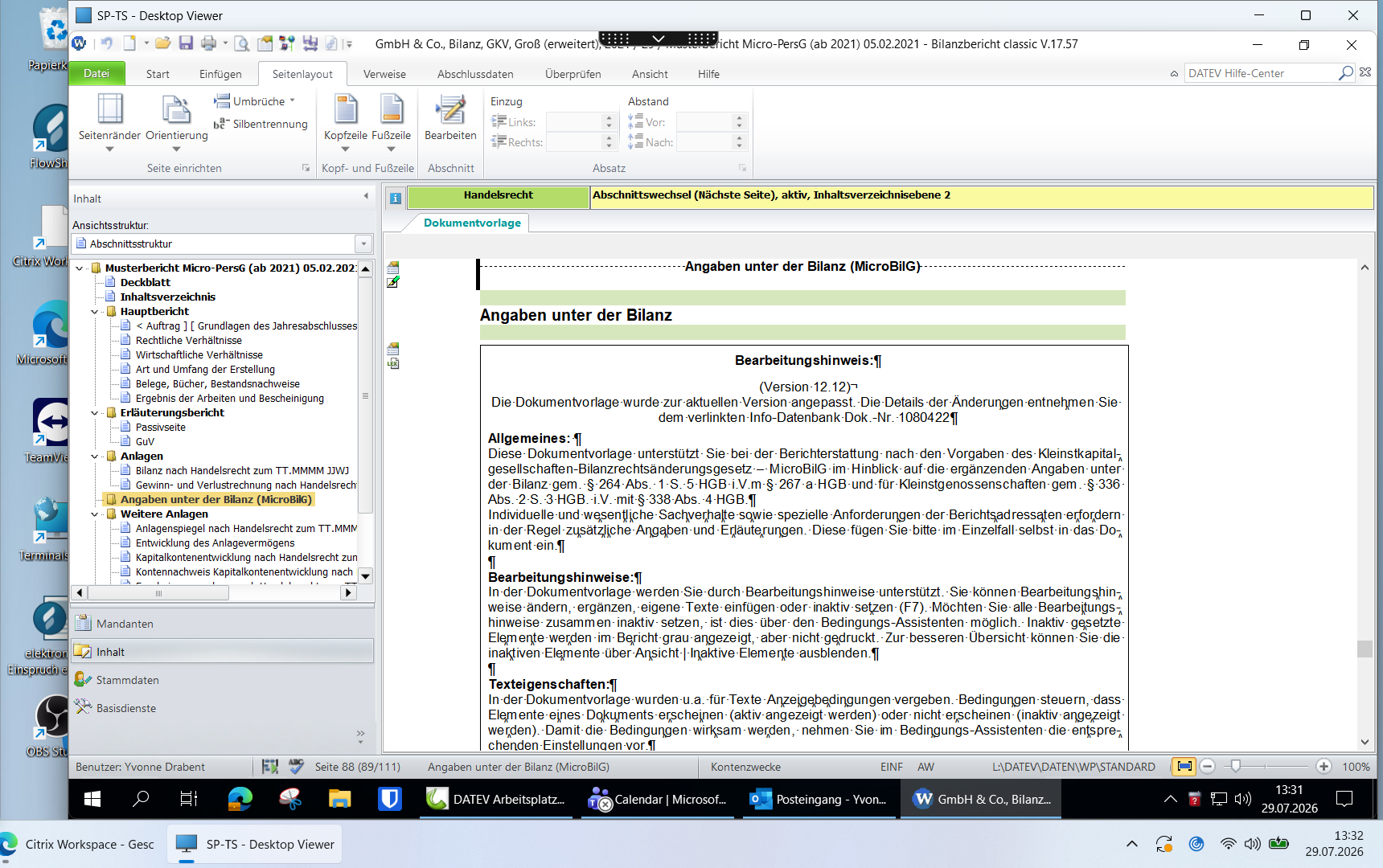The height and width of the screenshot is (868, 1383).
Task: Switch to the Abschlussdaten ribbon tab
Action: click(x=475, y=74)
